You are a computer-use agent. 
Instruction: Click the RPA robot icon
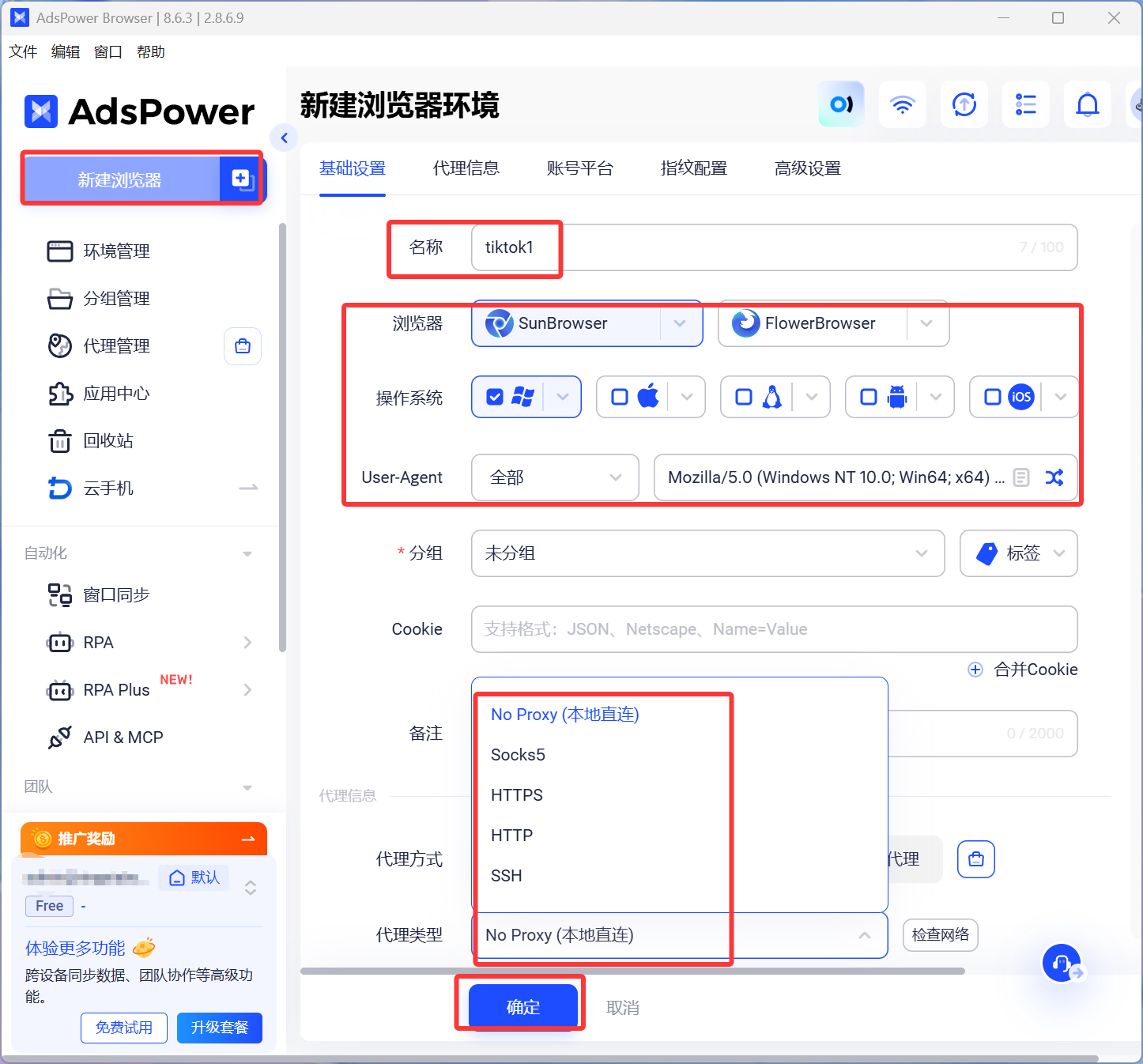click(x=60, y=643)
